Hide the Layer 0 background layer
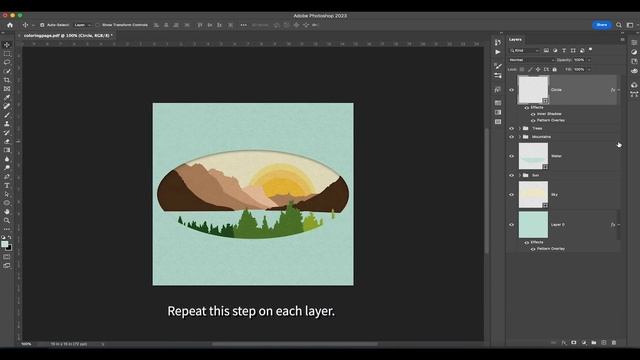This screenshot has height=360, width=640. pos(511,224)
